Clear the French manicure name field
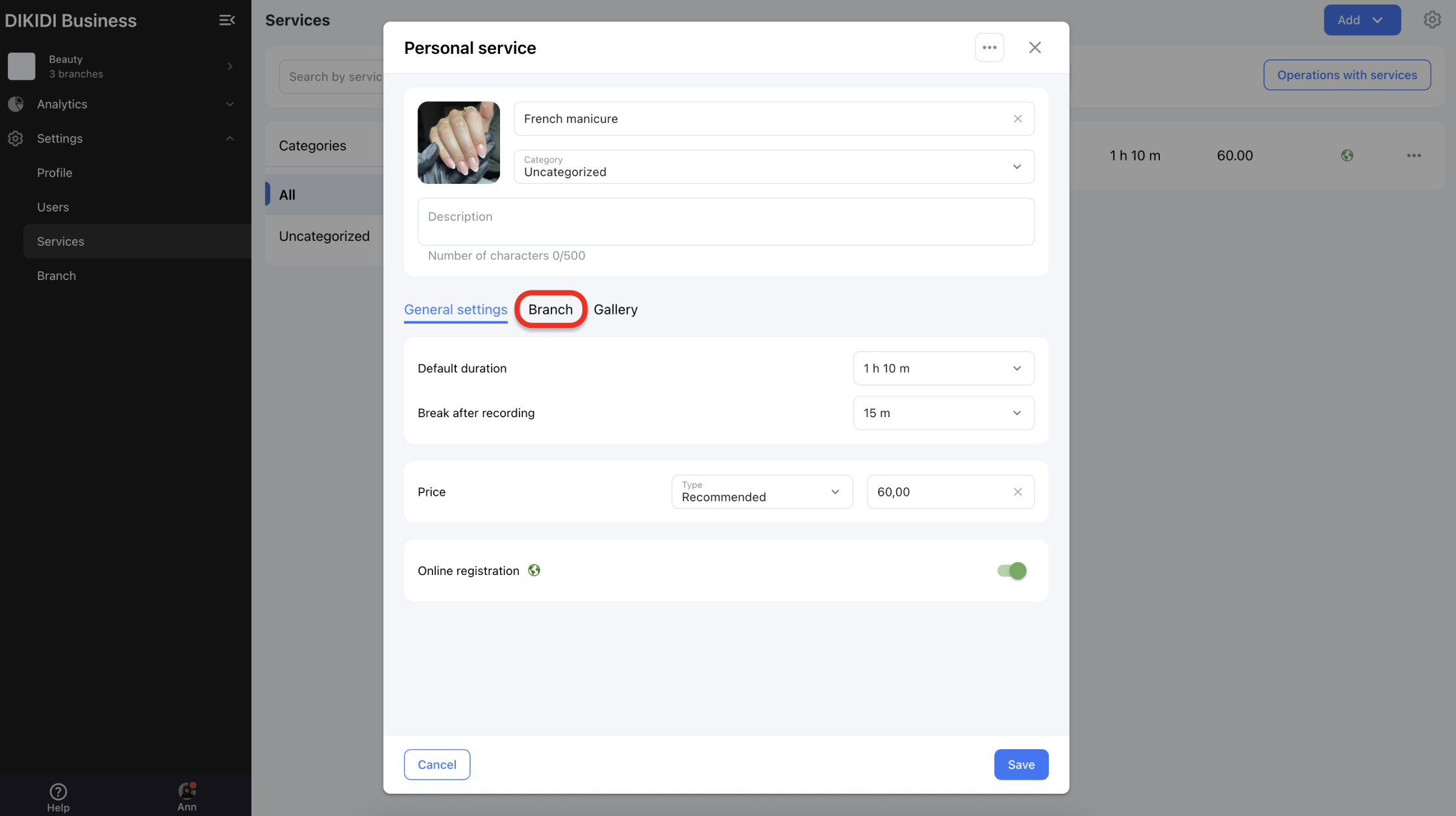The height and width of the screenshot is (816, 1456). (1018, 119)
